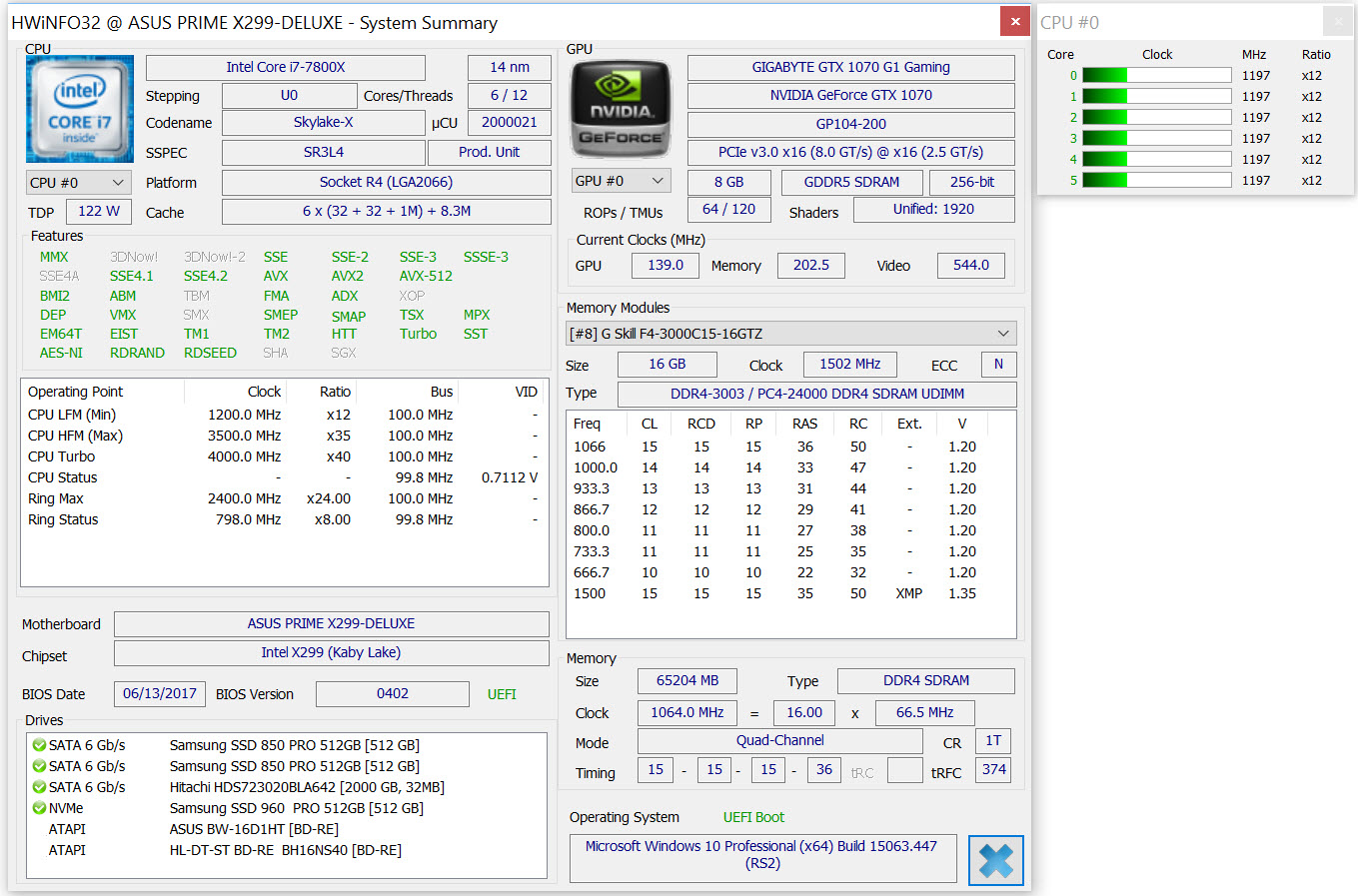Image resolution: width=1358 pixels, height=896 pixels.
Task: Click the Quad-Channel mode field
Action: click(780, 740)
